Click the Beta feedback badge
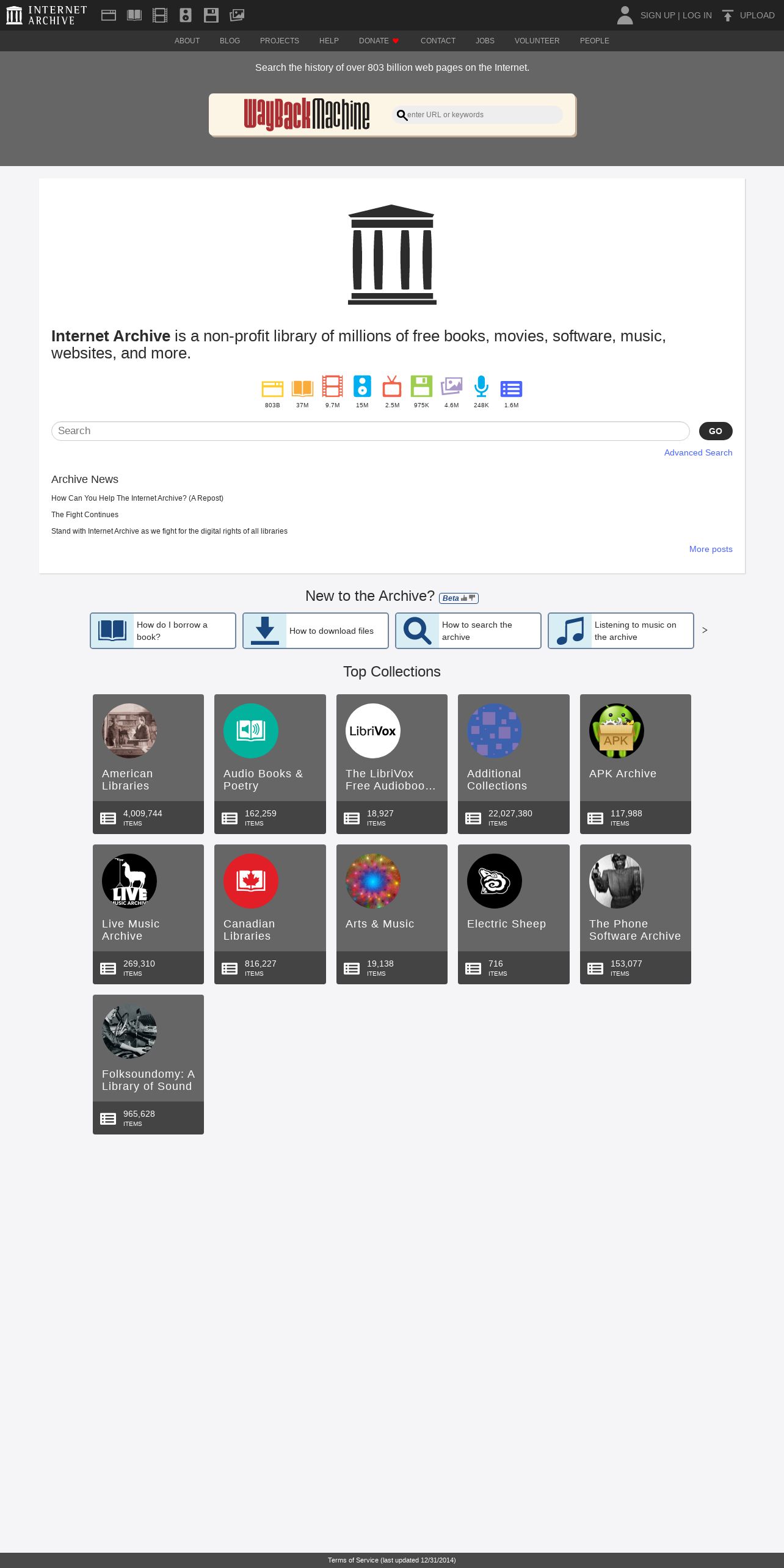This screenshot has height=1568, width=784. click(459, 598)
